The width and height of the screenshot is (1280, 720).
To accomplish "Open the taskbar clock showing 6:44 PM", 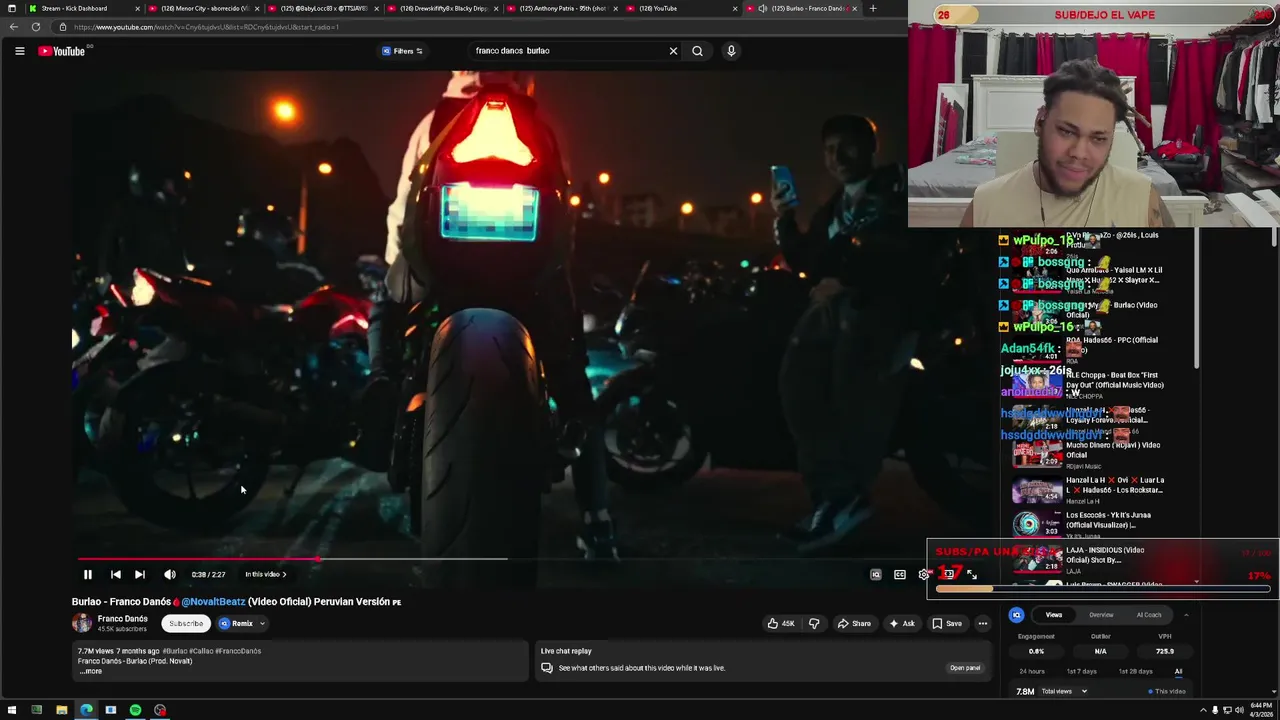I will [1259, 710].
